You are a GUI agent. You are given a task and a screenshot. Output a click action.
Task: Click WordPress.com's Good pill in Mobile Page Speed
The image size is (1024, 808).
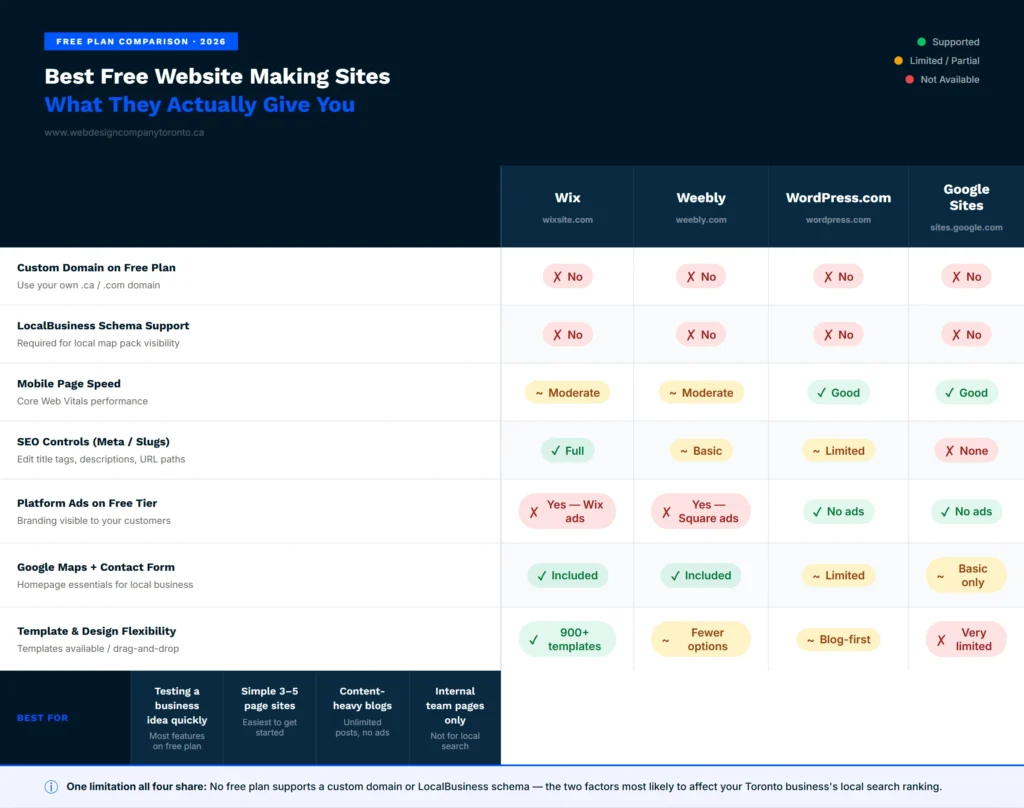click(x=838, y=393)
